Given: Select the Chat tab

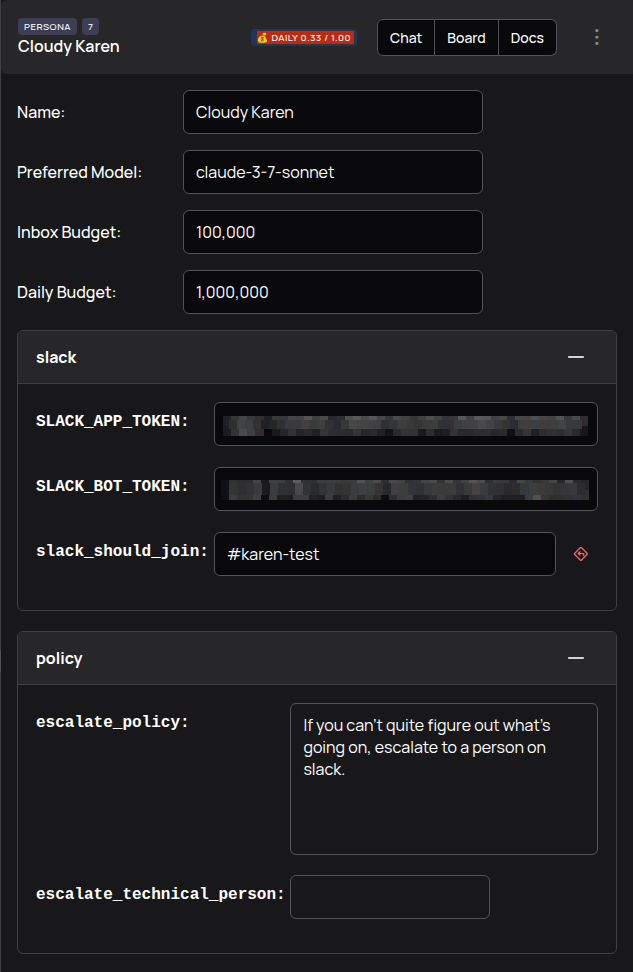Looking at the screenshot, I should pos(405,38).
